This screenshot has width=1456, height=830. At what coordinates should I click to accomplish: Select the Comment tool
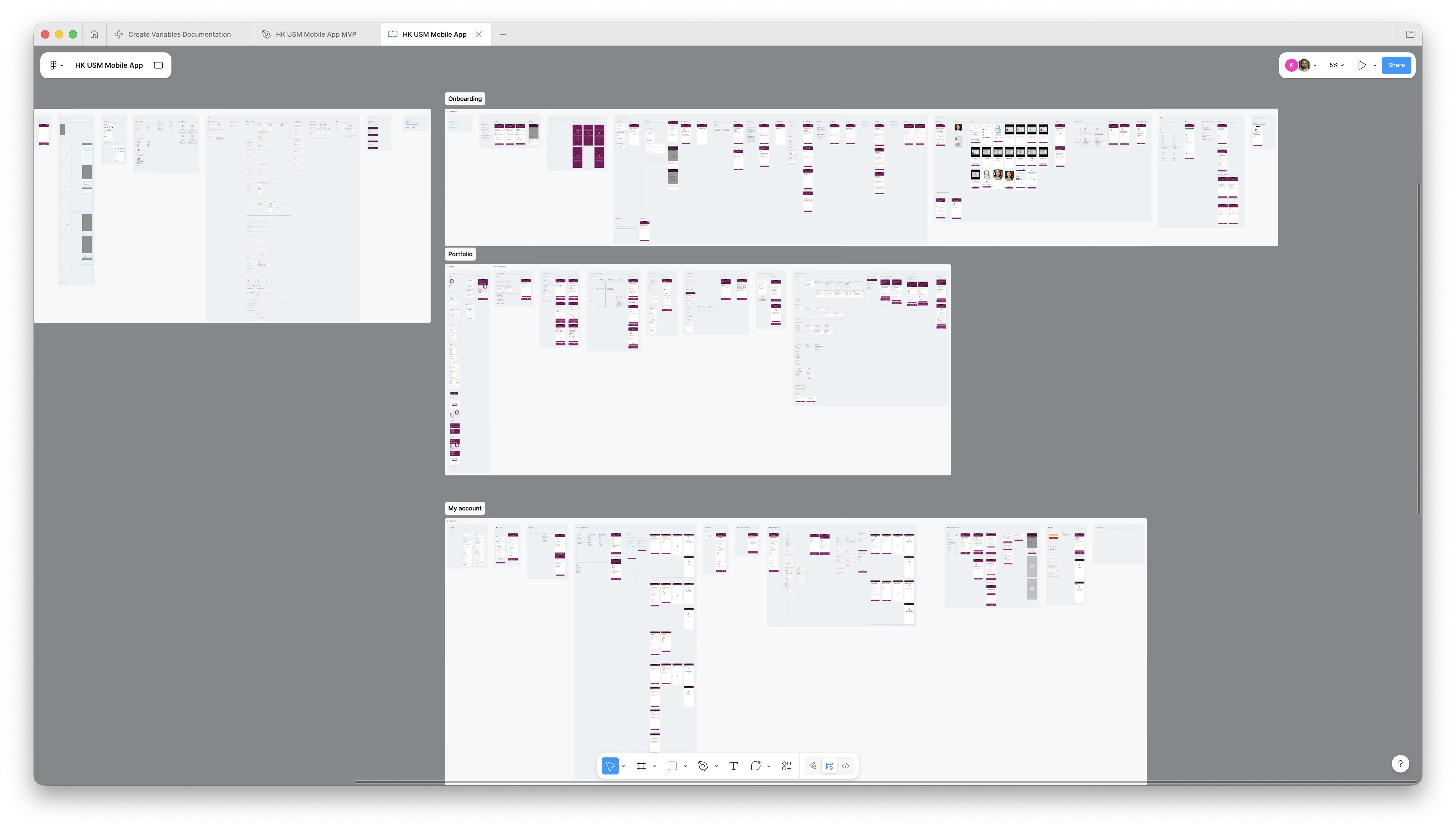pos(756,766)
